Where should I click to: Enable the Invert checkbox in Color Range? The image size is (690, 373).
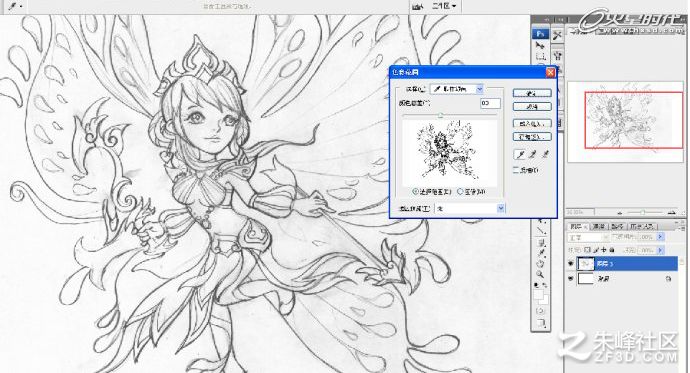[516, 170]
